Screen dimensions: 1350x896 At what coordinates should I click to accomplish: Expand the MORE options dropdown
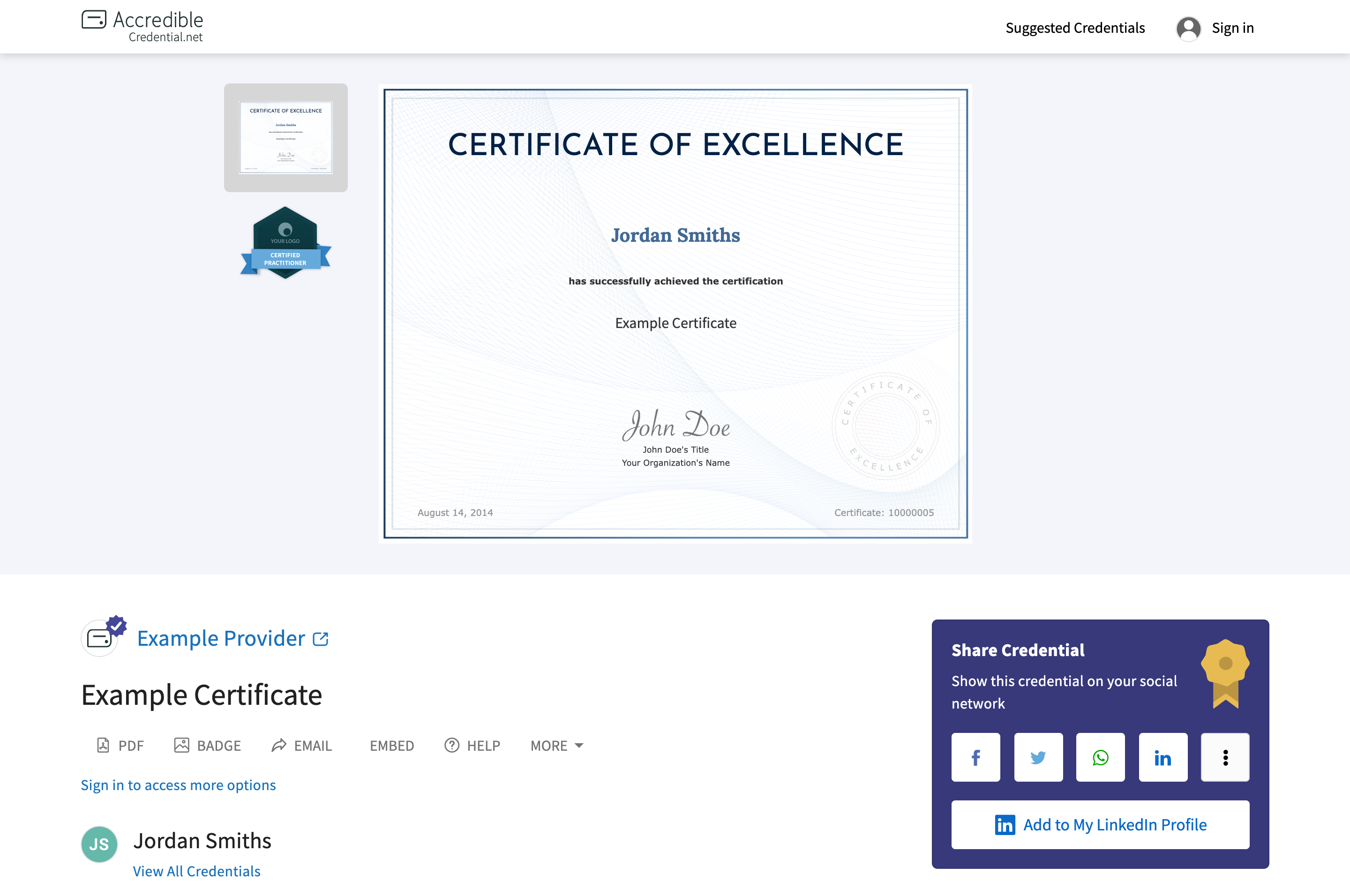pyautogui.click(x=555, y=746)
